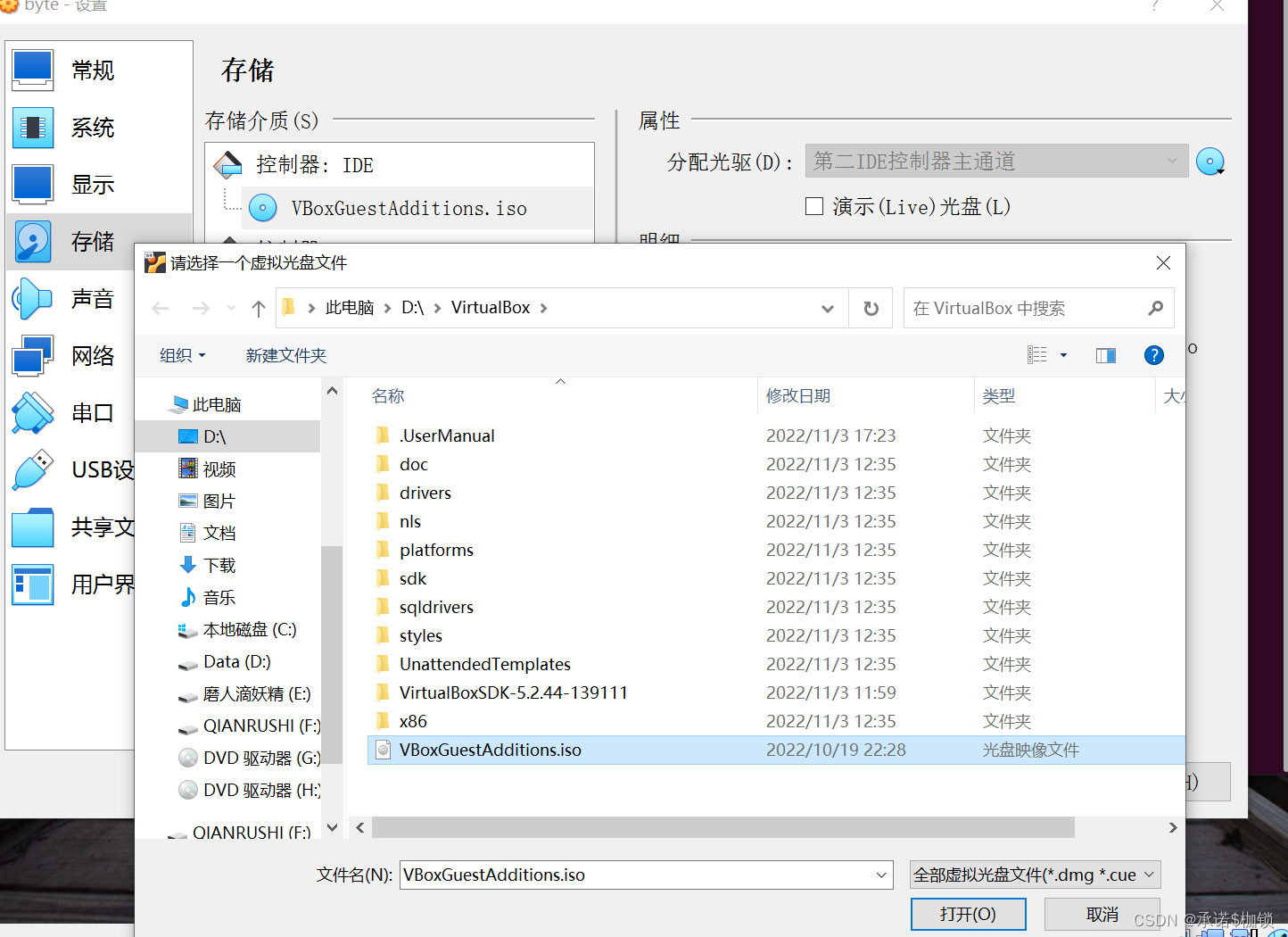Viewport: 1288px width, 937px height.
Task: Select VirtualBoxSDK-5.2.44-139111 folder
Action: [x=513, y=692]
